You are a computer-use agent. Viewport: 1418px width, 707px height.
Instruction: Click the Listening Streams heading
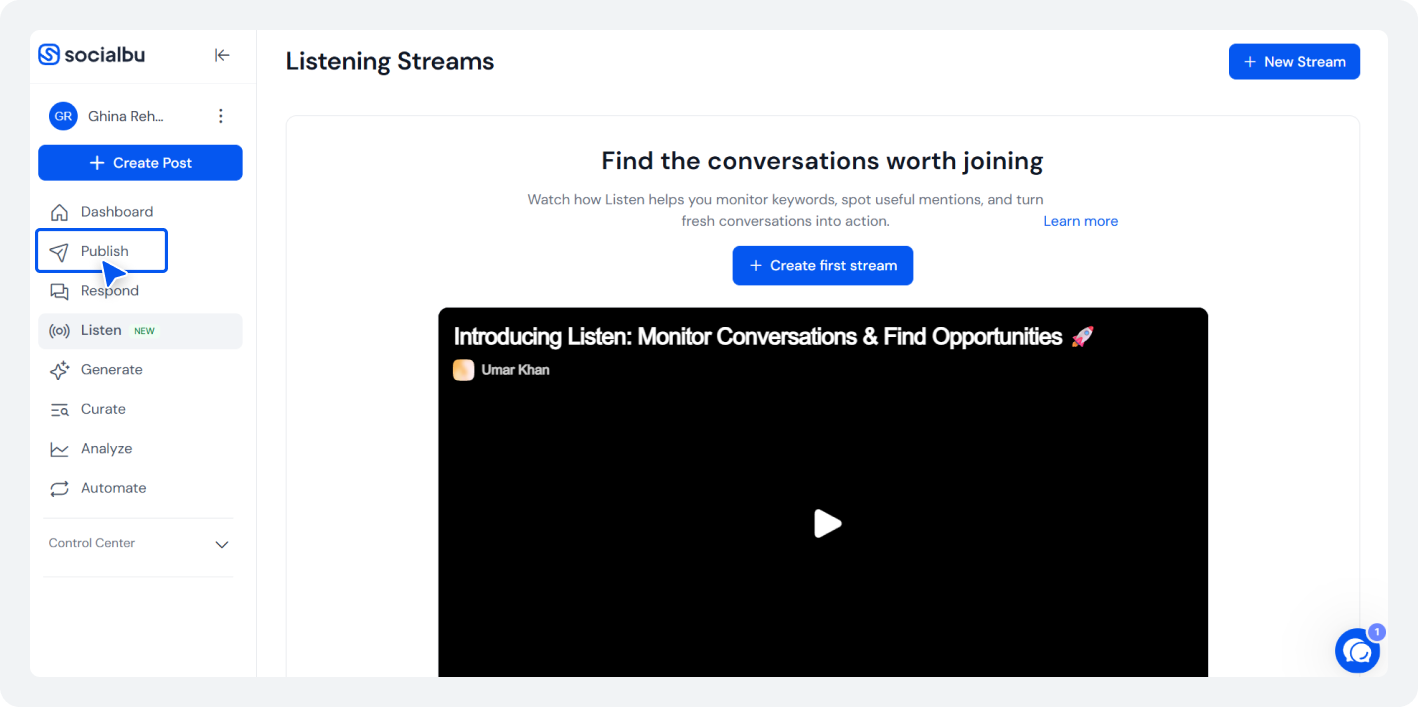tap(390, 61)
